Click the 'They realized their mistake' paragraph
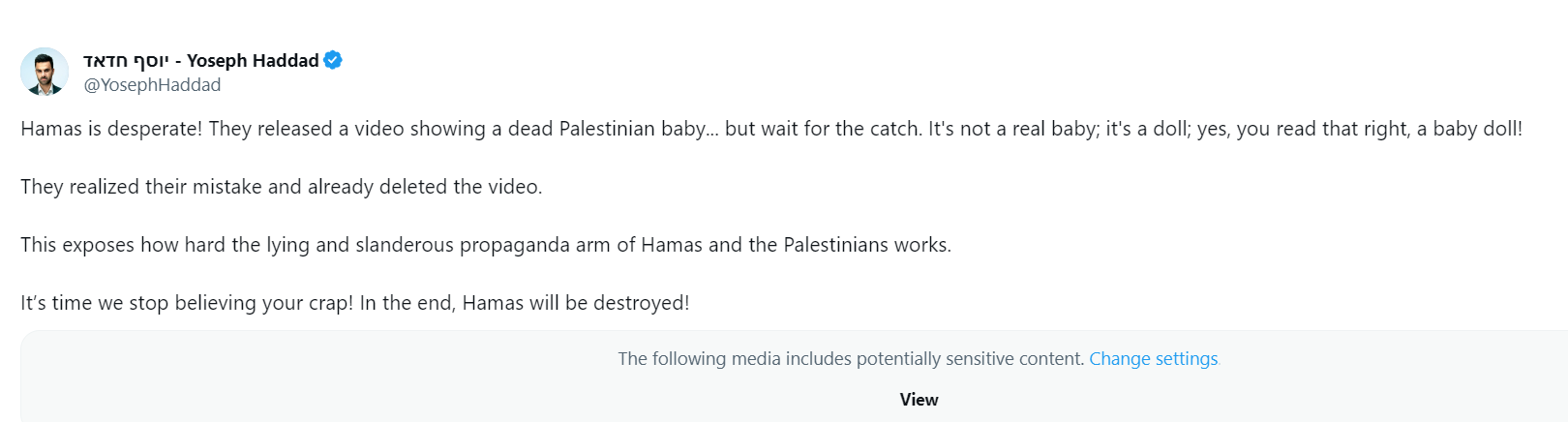 click(x=281, y=187)
